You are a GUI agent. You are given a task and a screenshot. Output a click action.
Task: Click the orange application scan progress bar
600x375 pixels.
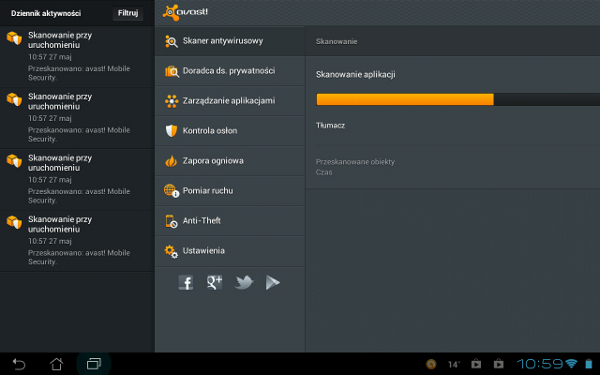(458, 99)
